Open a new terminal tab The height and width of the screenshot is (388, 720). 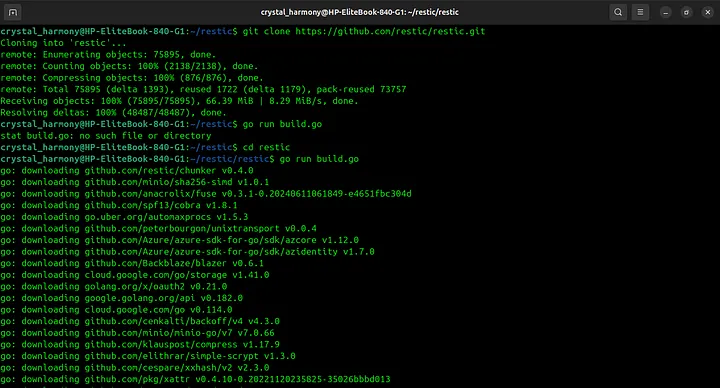(x=13, y=12)
